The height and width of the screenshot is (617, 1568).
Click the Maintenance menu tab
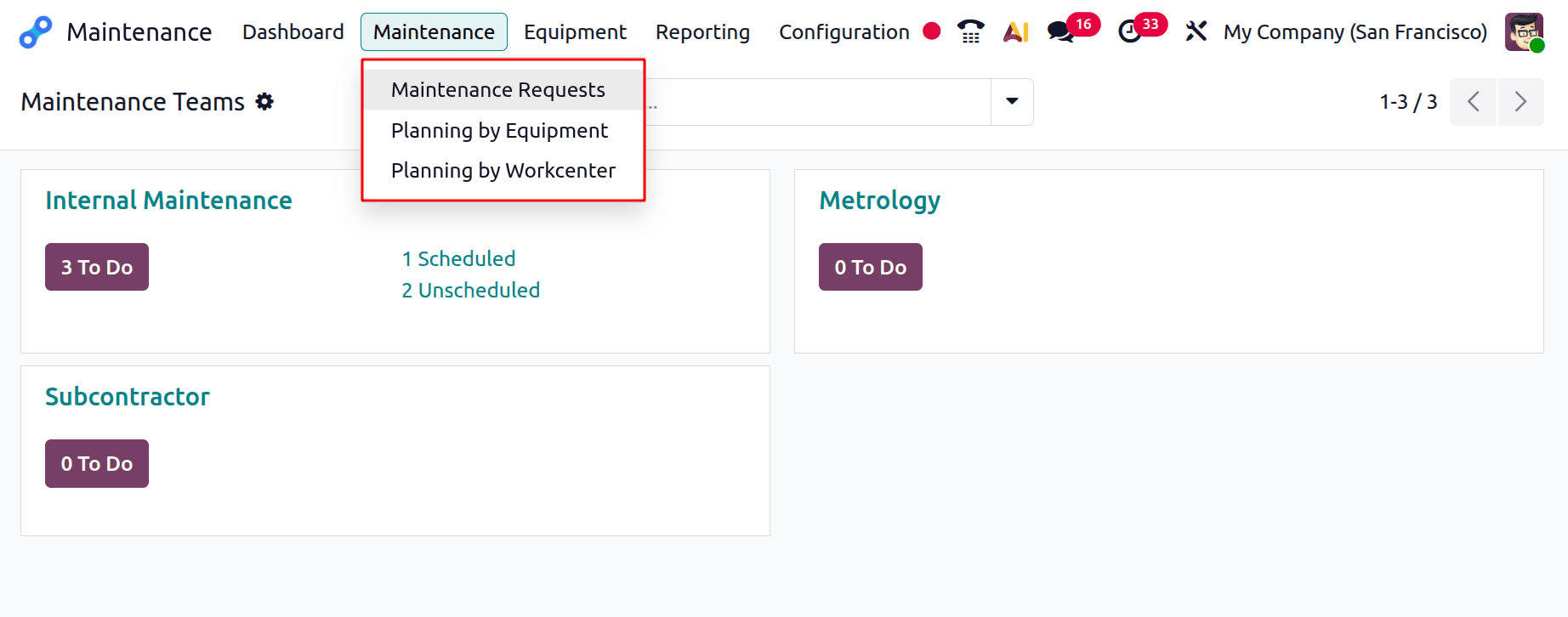434,32
